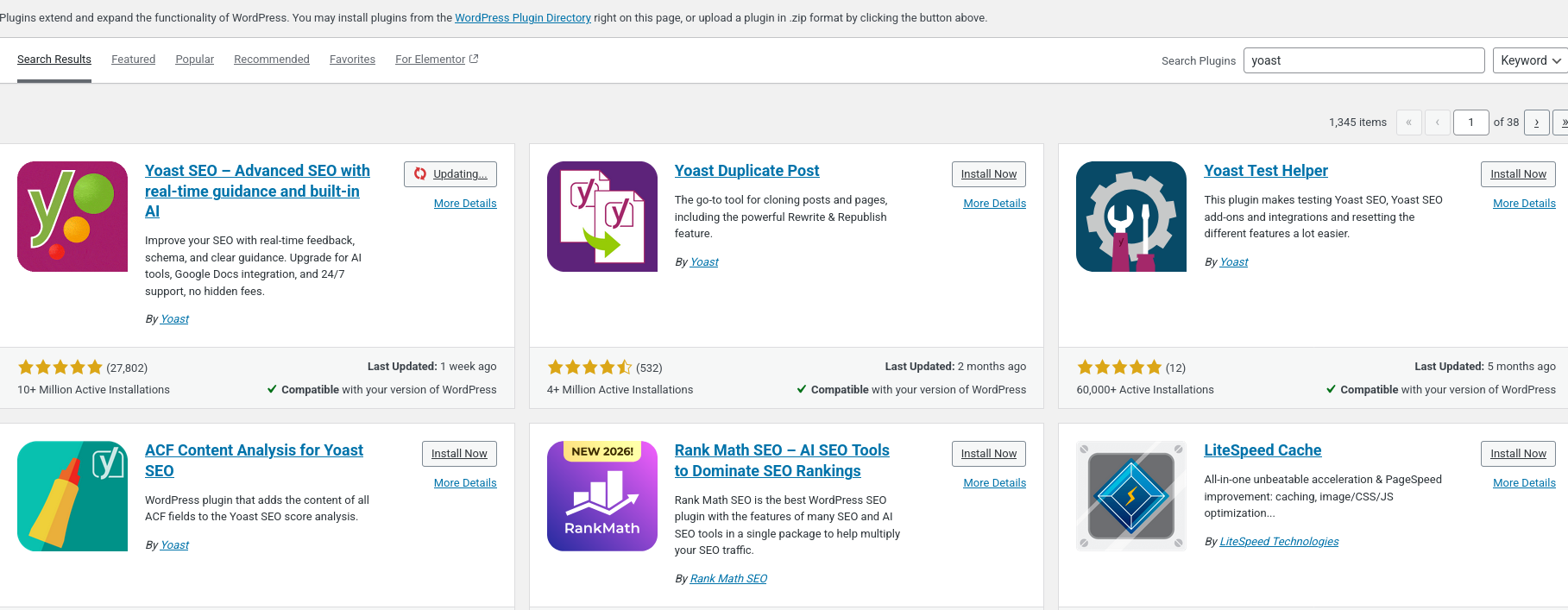The height and width of the screenshot is (610, 1568).
Task: Install Yoast Duplicate Post now
Action: 989,173
